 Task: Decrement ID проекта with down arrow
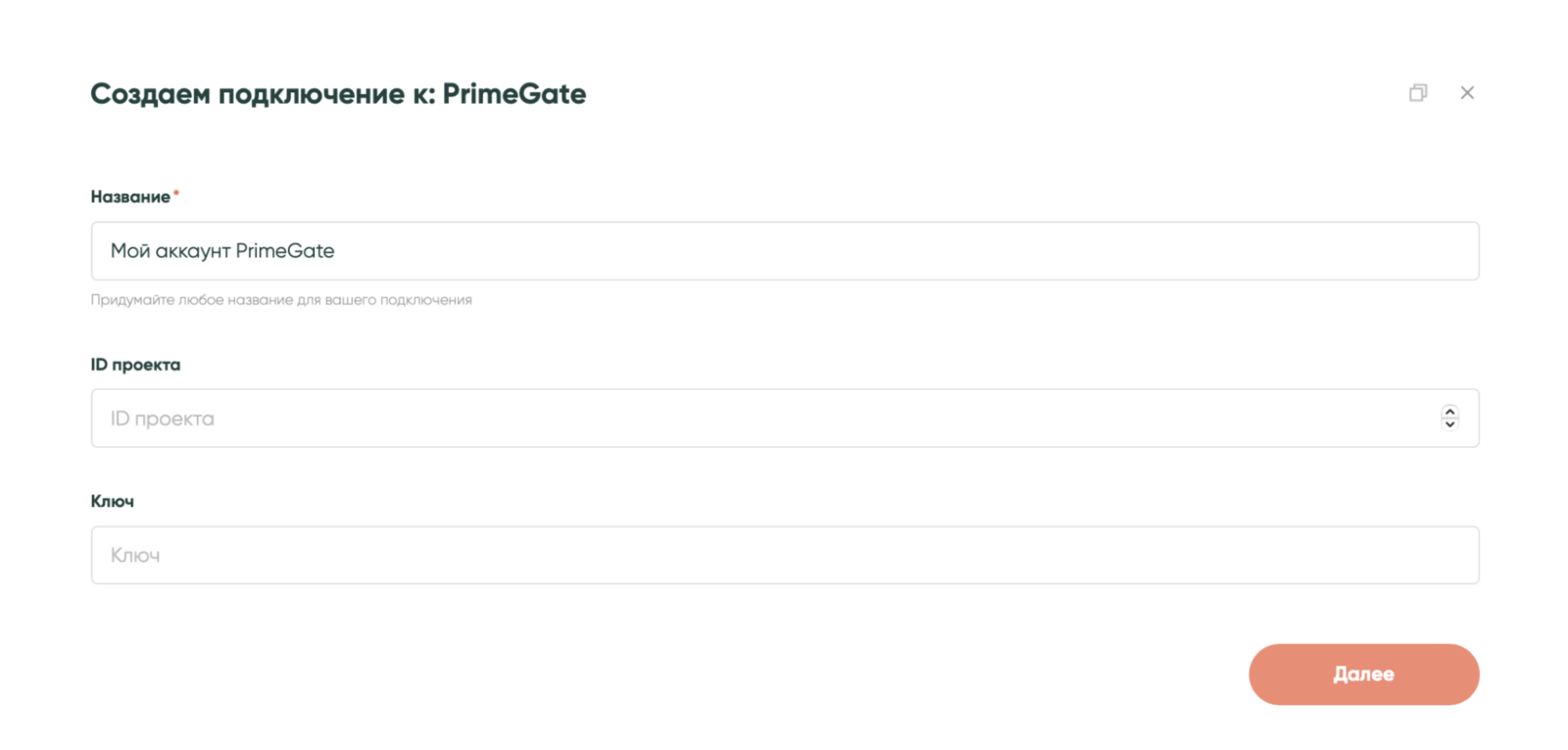(1449, 425)
